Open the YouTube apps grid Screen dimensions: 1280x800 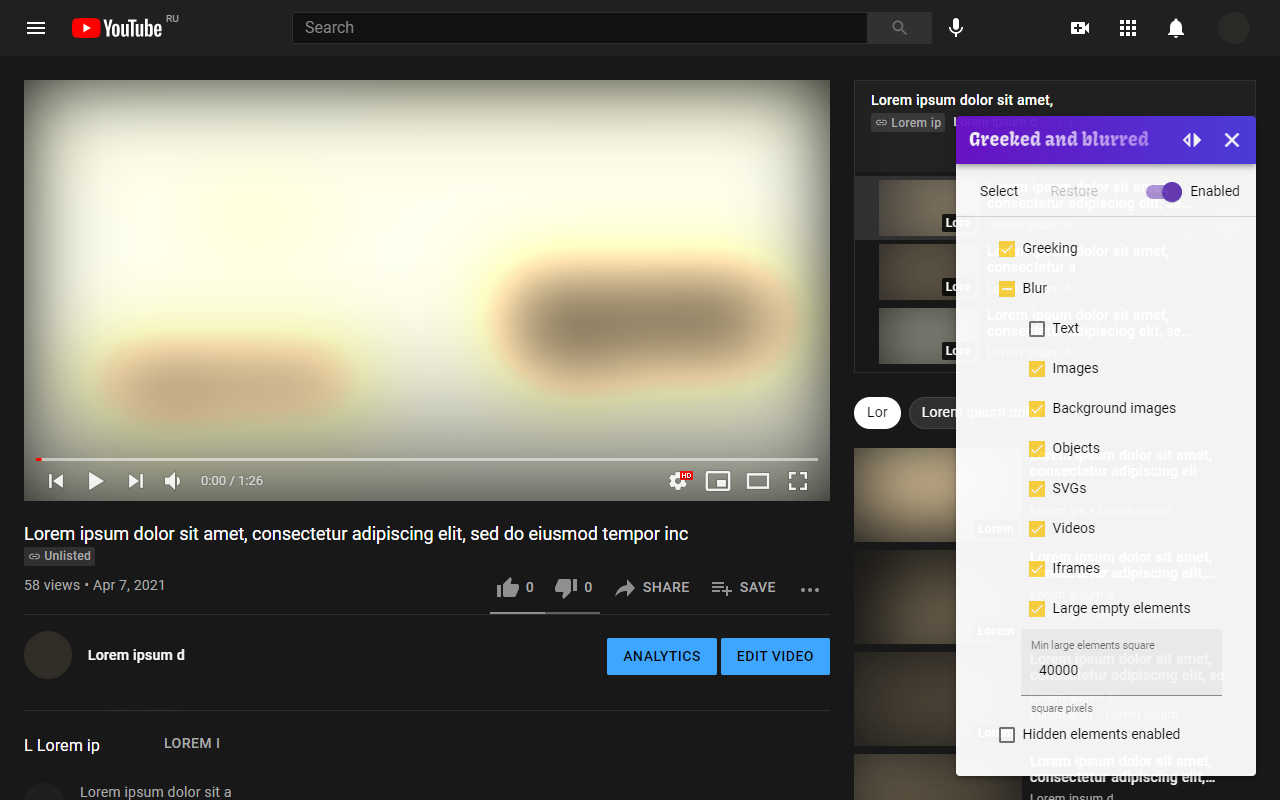1128,28
